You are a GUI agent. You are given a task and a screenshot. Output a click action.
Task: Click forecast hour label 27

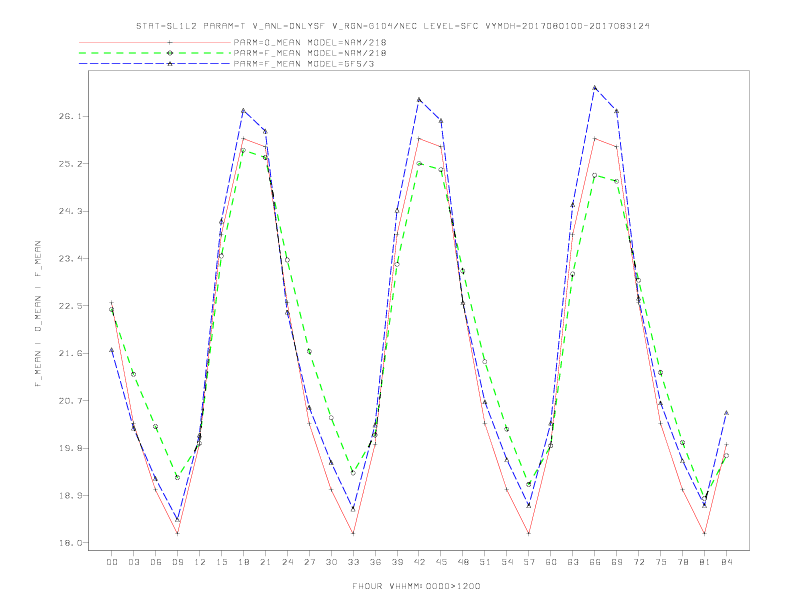point(309,562)
